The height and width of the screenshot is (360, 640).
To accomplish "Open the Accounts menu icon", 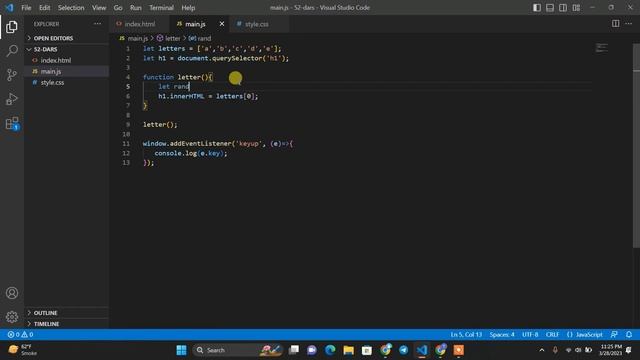I will (12, 293).
